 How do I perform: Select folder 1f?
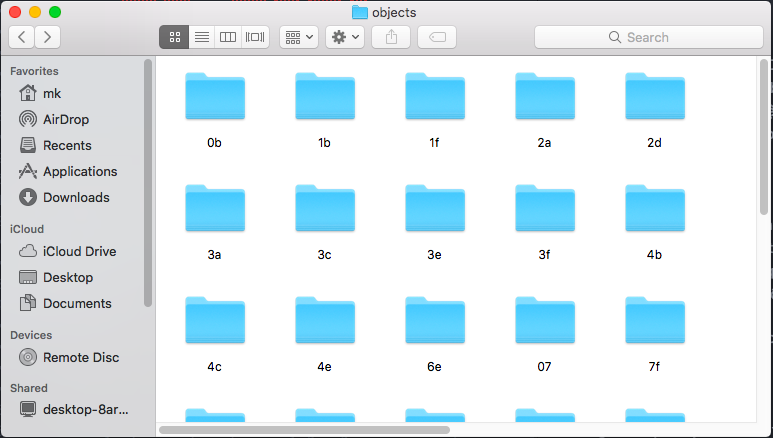point(435,97)
